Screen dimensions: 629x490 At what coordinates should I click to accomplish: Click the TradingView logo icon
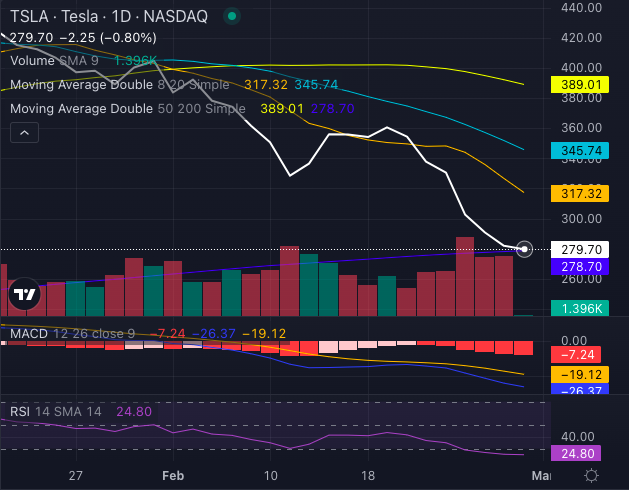(25, 294)
